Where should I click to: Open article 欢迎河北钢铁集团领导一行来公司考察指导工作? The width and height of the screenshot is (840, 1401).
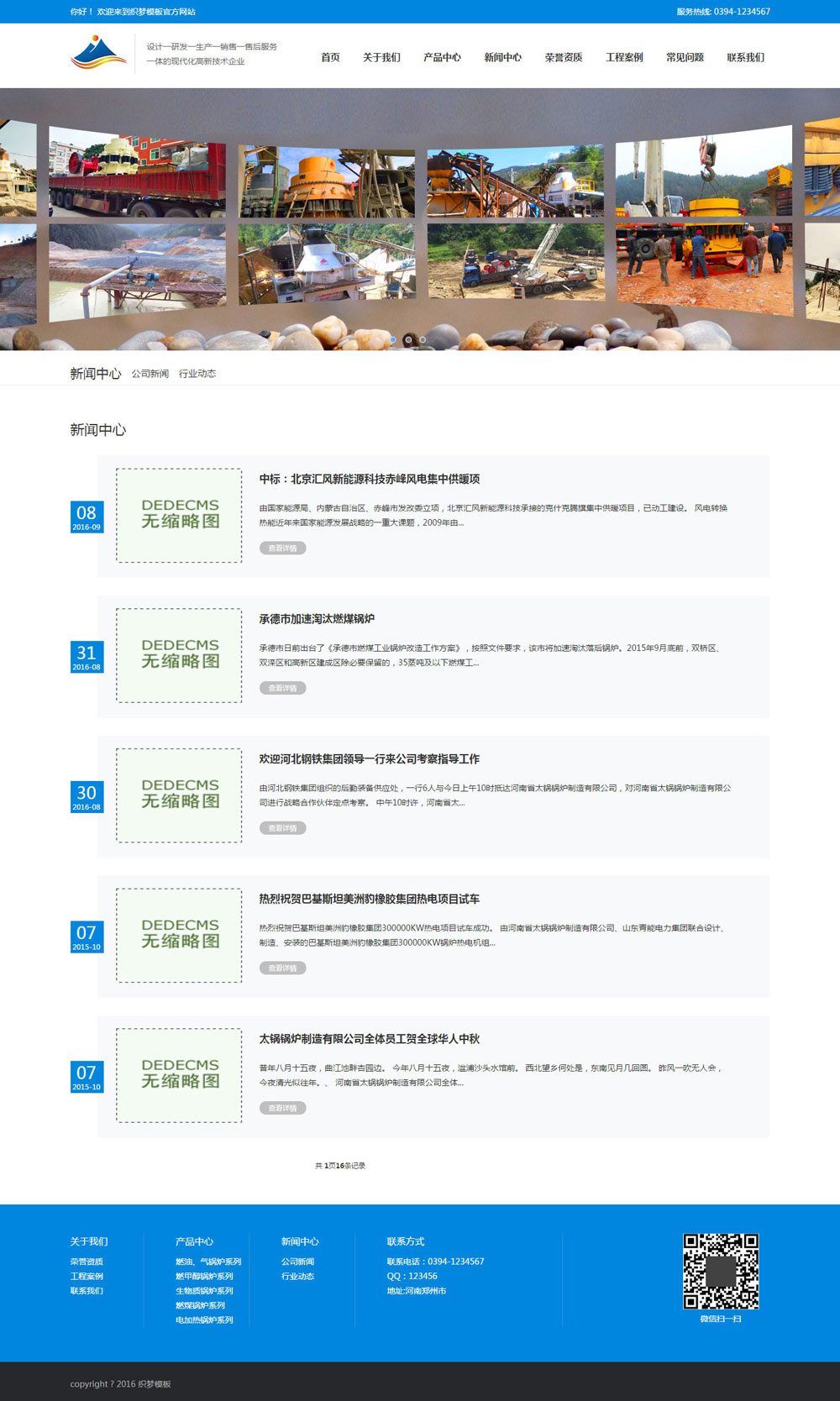point(370,759)
